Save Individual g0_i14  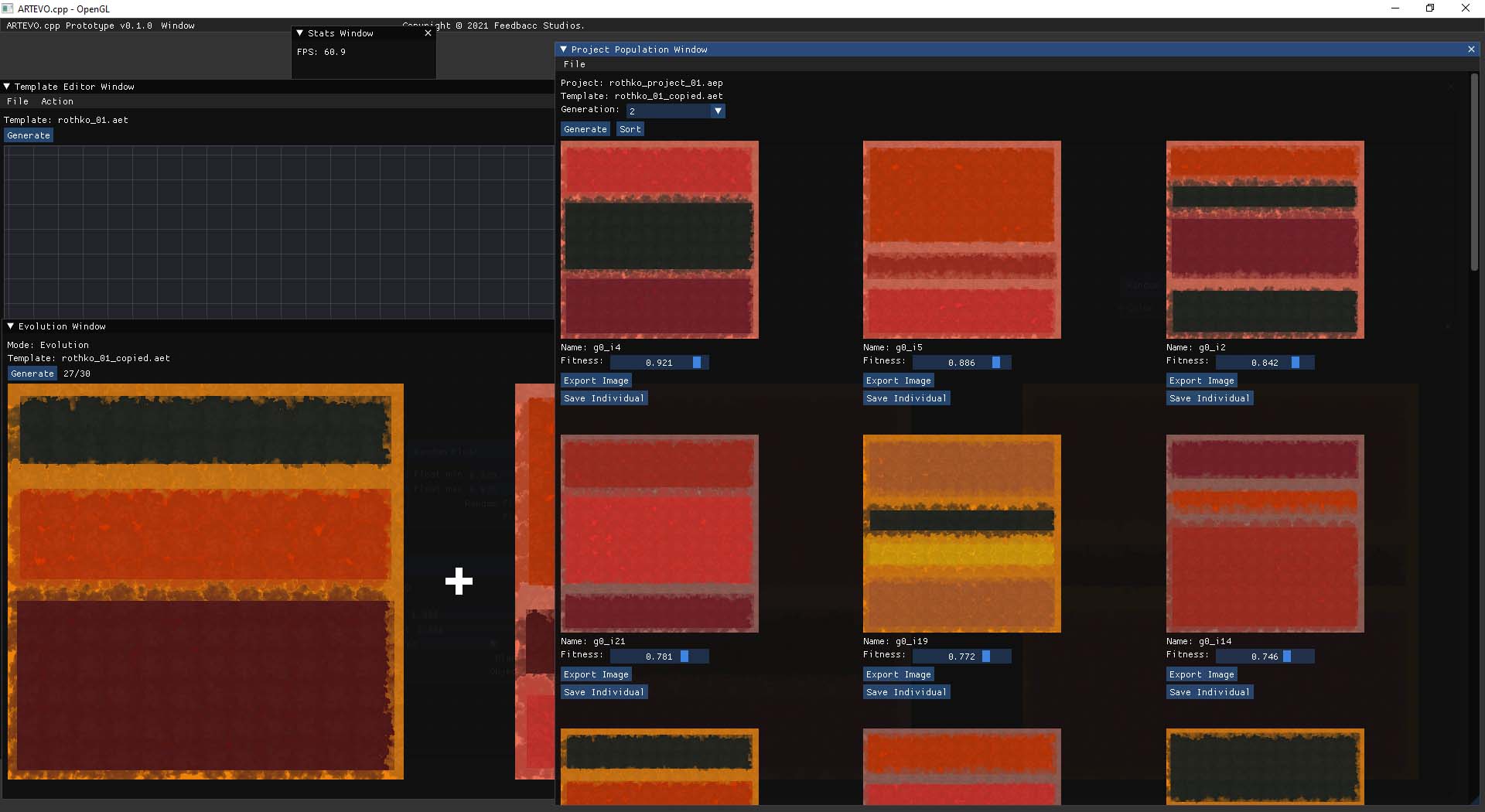tap(1210, 692)
